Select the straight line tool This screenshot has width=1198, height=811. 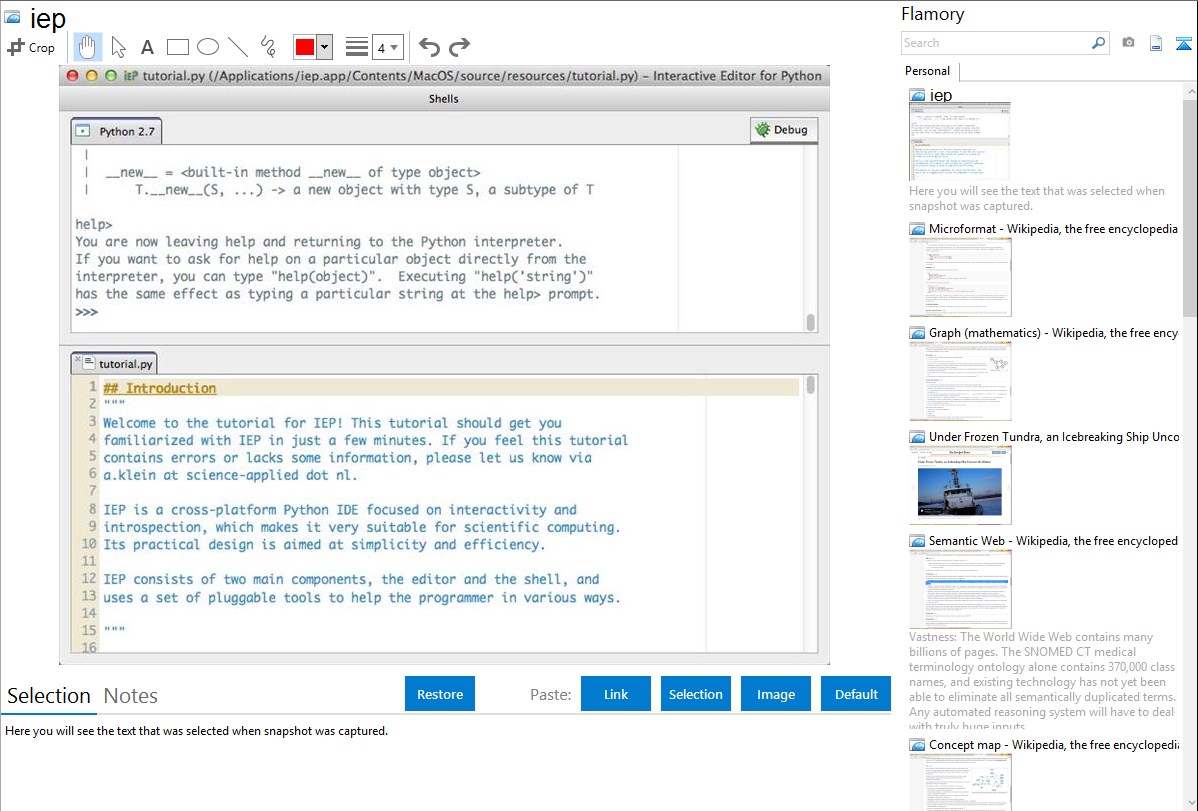point(238,47)
